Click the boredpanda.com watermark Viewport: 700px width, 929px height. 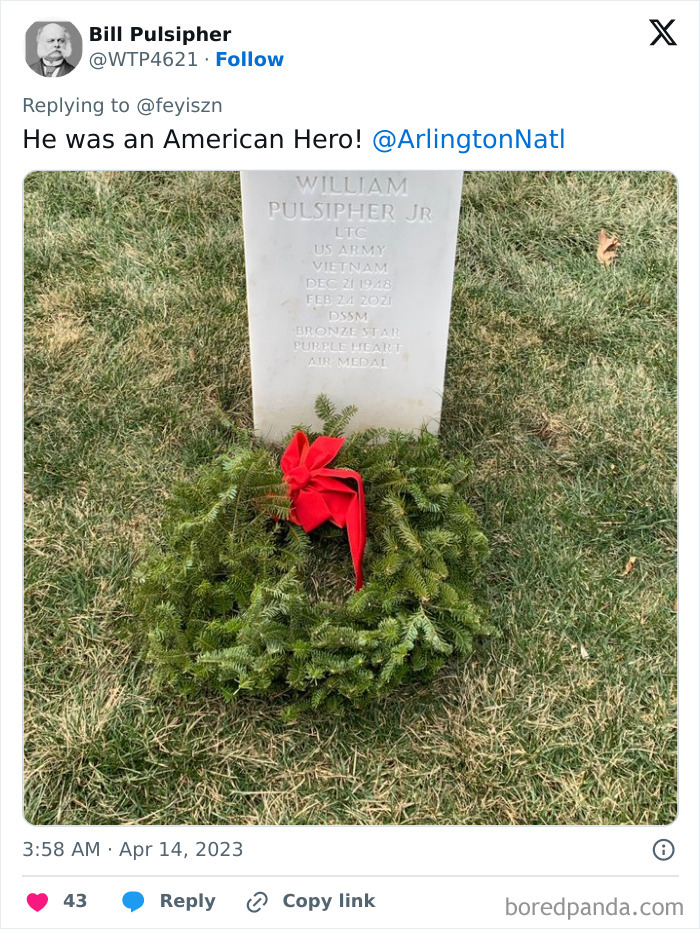(594, 907)
